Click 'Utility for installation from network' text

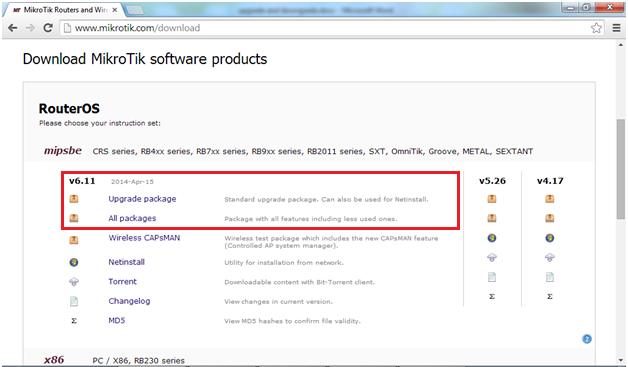click(x=284, y=262)
